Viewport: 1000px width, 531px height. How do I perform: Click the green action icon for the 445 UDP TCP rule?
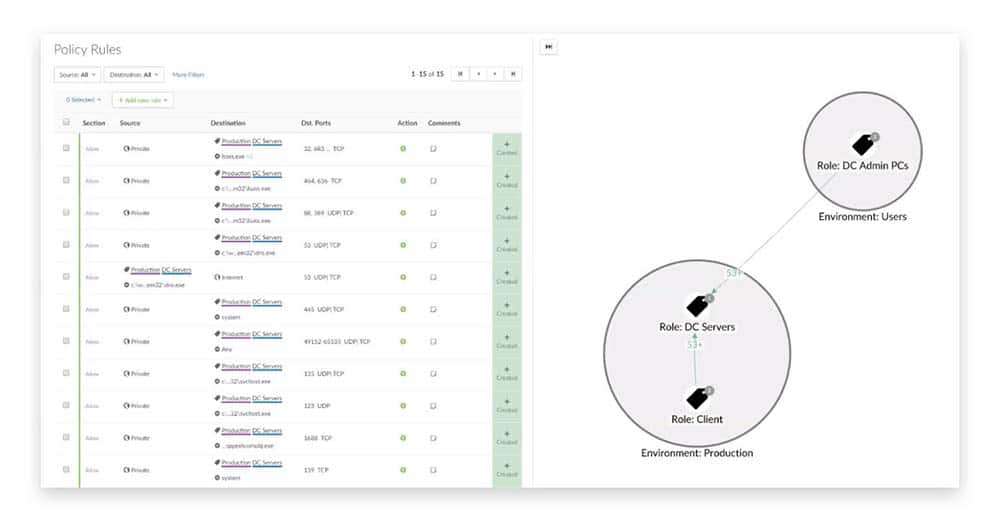[403, 309]
